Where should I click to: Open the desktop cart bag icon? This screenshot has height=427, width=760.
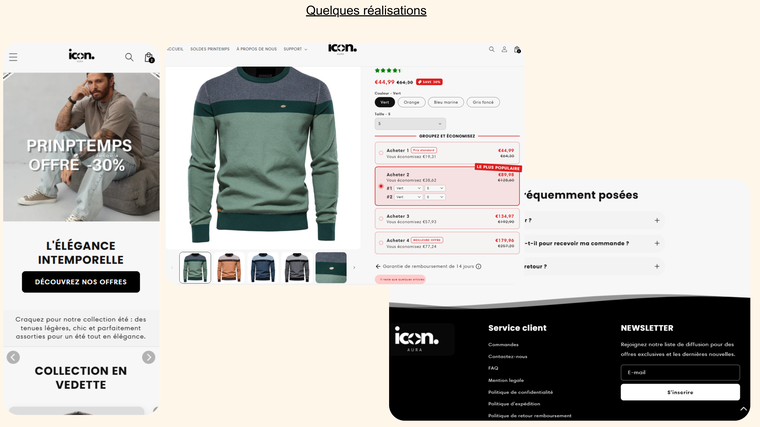pyautogui.click(x=517, y=49)
